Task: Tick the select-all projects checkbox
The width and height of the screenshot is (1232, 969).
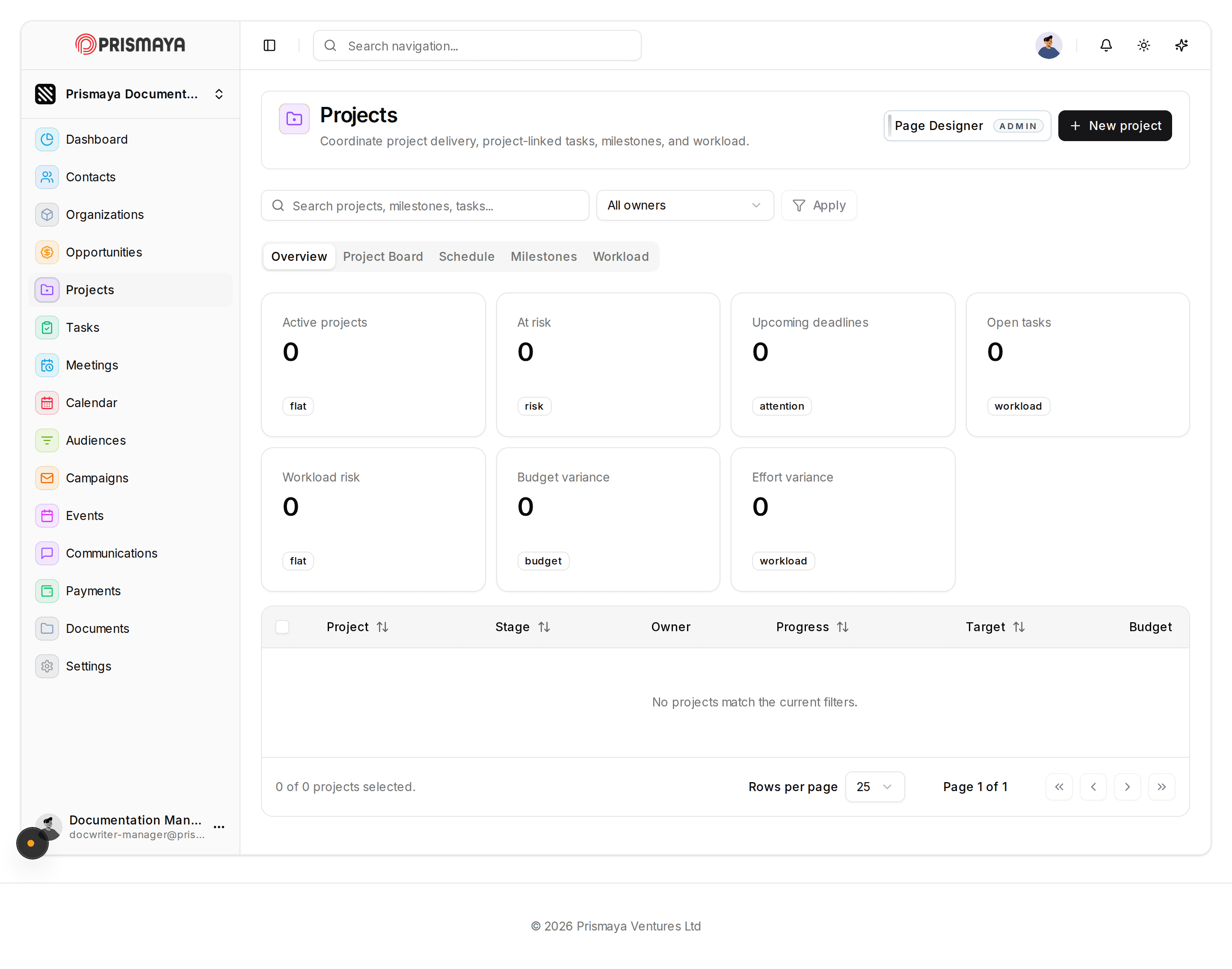Action: [282, 627]
